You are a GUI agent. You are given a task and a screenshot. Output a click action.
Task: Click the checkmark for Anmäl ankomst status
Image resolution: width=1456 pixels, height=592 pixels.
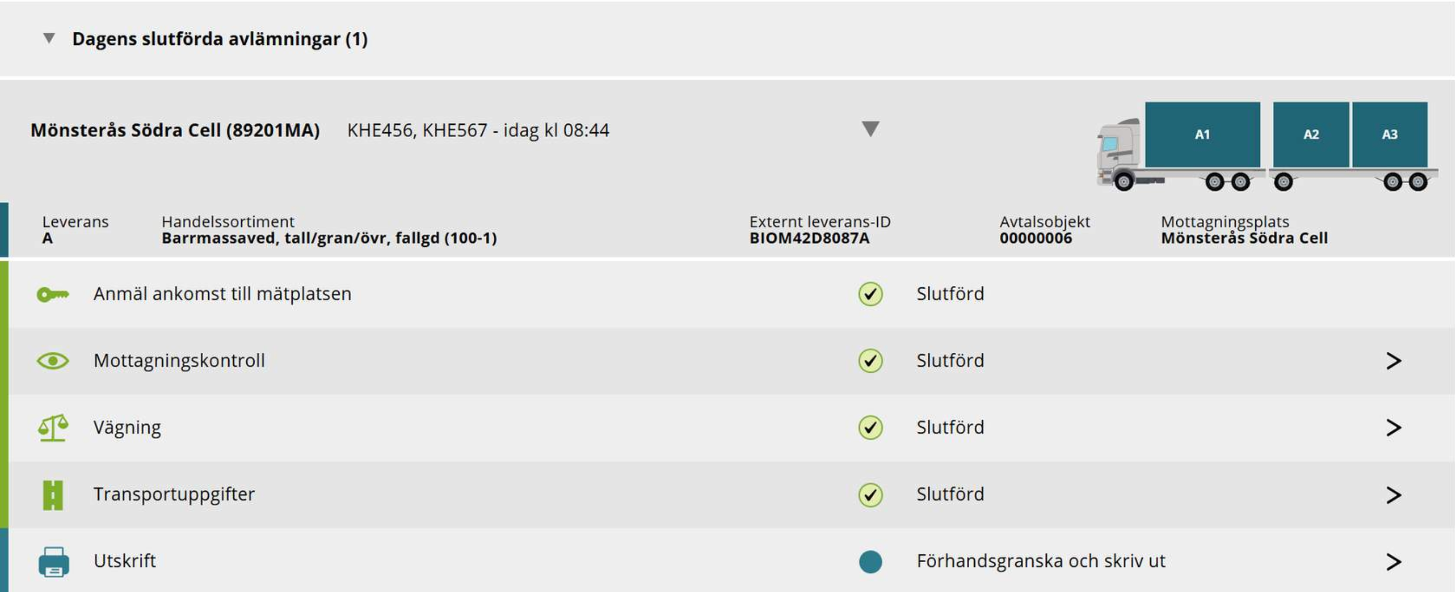coord(871,294)
